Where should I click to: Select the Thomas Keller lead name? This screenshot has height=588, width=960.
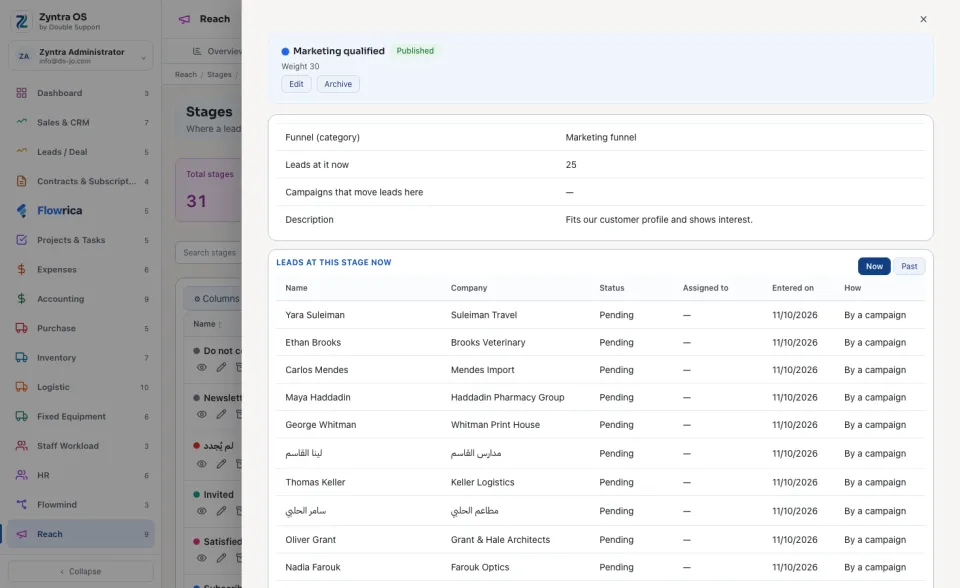315,483
